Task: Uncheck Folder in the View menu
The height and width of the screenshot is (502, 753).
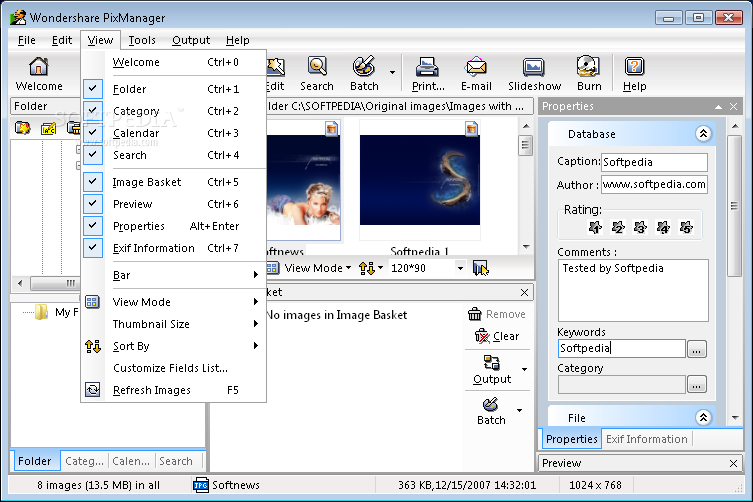Action: pos(93,89)
